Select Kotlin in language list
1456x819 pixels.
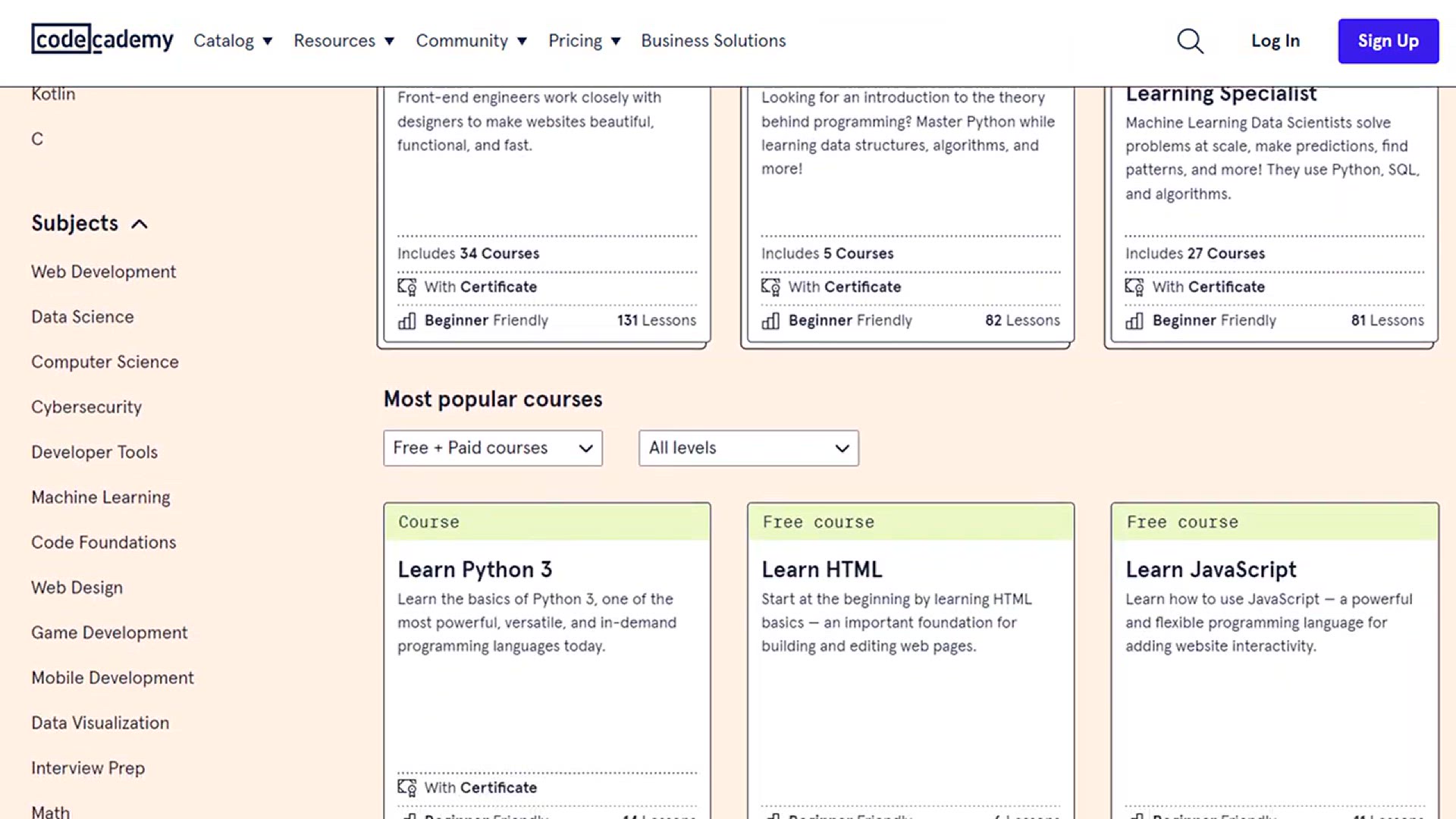tap(53, 94)
